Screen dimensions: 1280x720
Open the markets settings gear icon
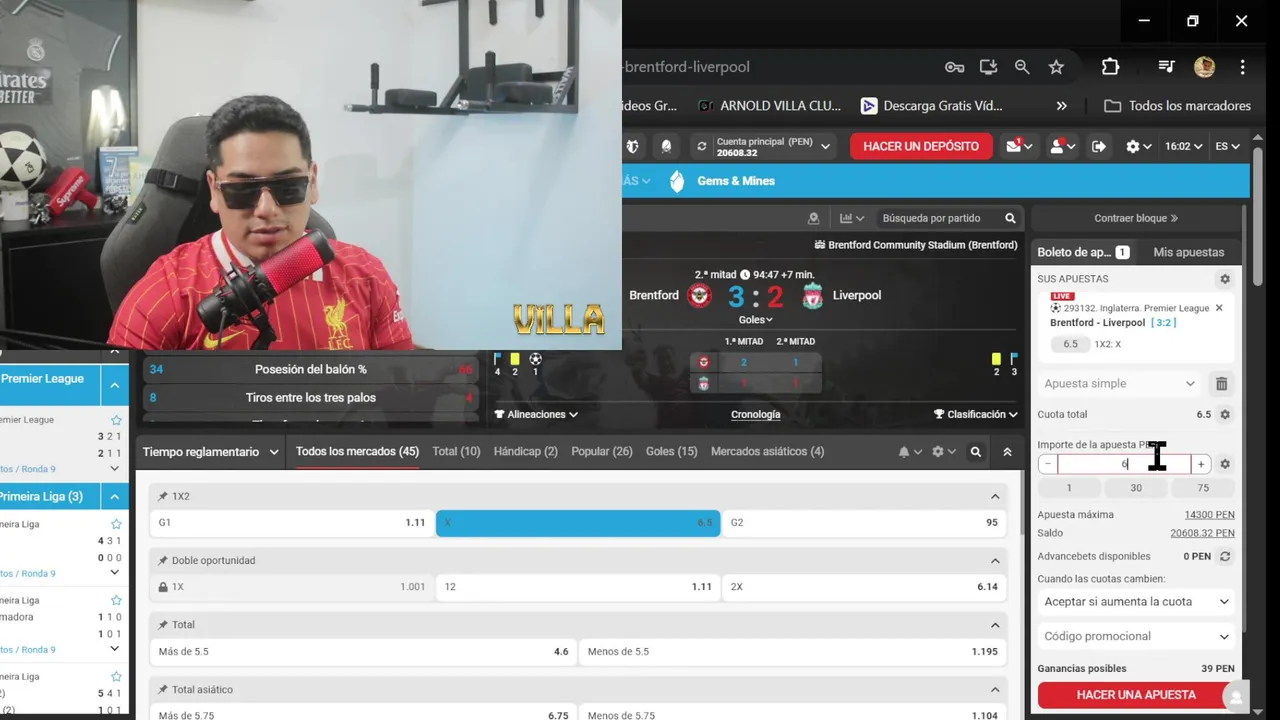(x=938, y=452)
